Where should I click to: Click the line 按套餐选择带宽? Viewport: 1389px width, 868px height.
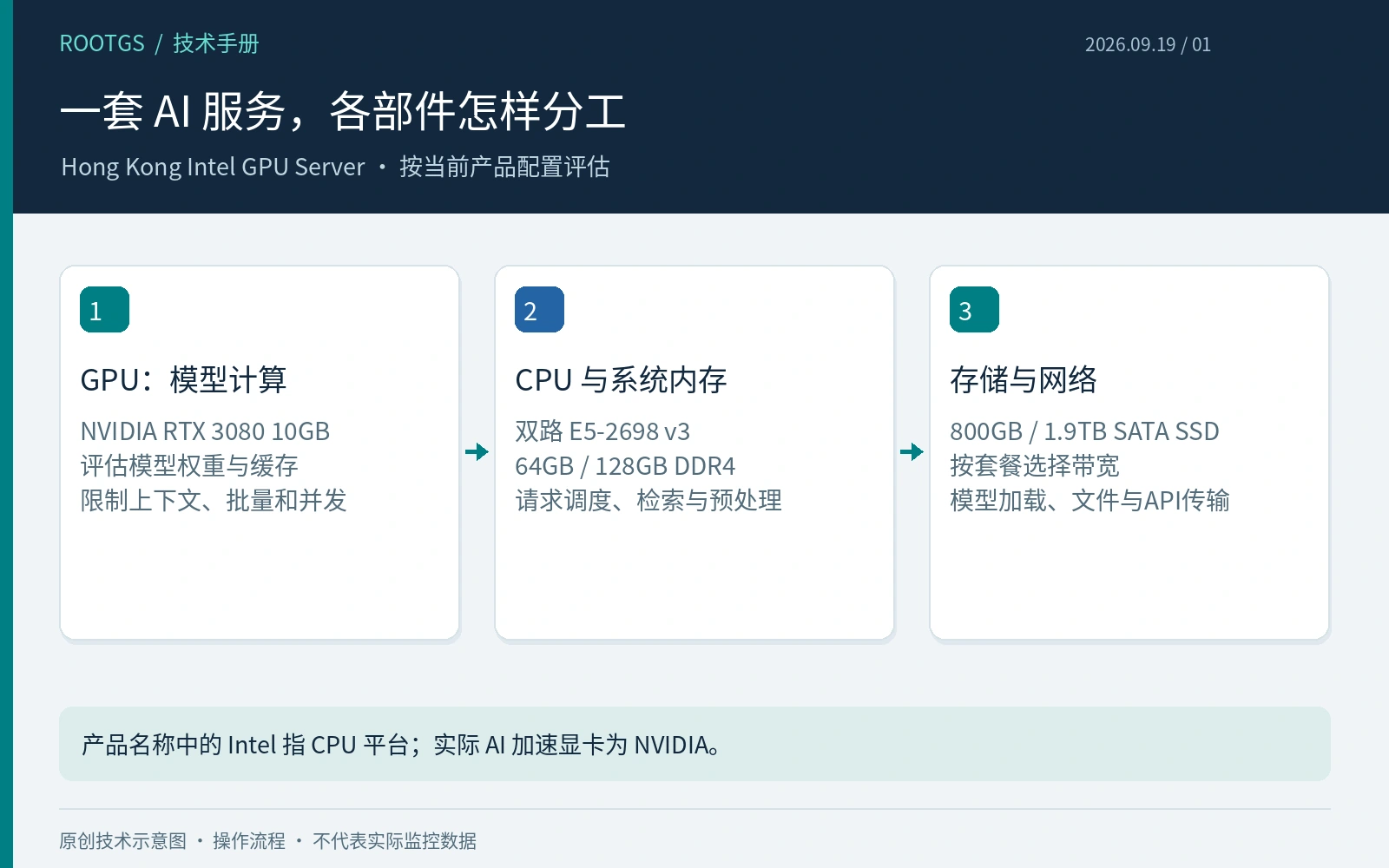[x=1035, y=466]
